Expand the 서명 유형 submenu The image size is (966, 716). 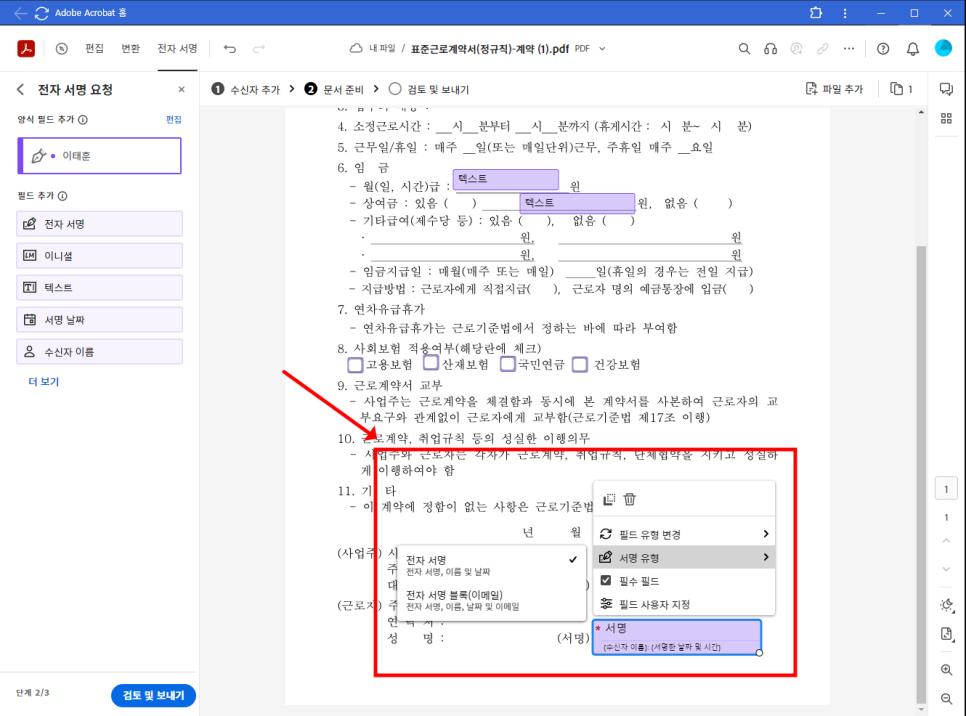tap(684, 558)
